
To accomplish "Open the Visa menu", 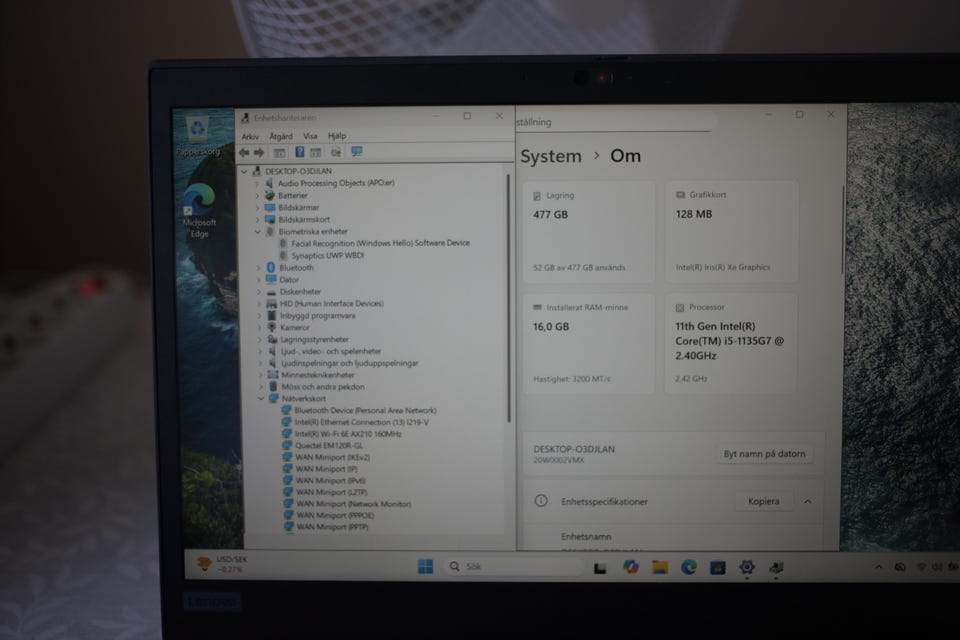I will pyautogui.click(x=310, y=136).
